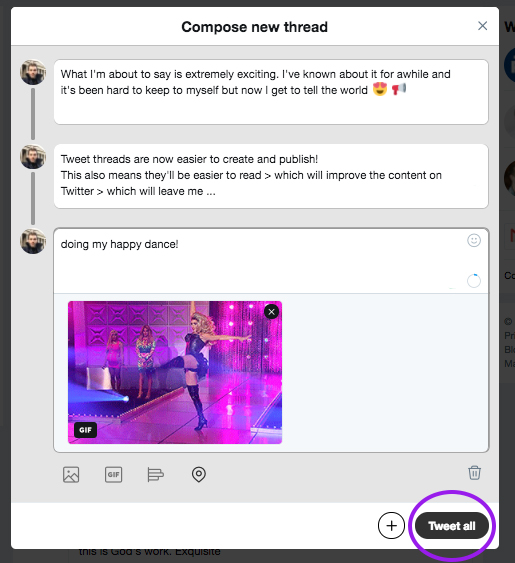
Task: Add location with pin icon
Action: 199,474
